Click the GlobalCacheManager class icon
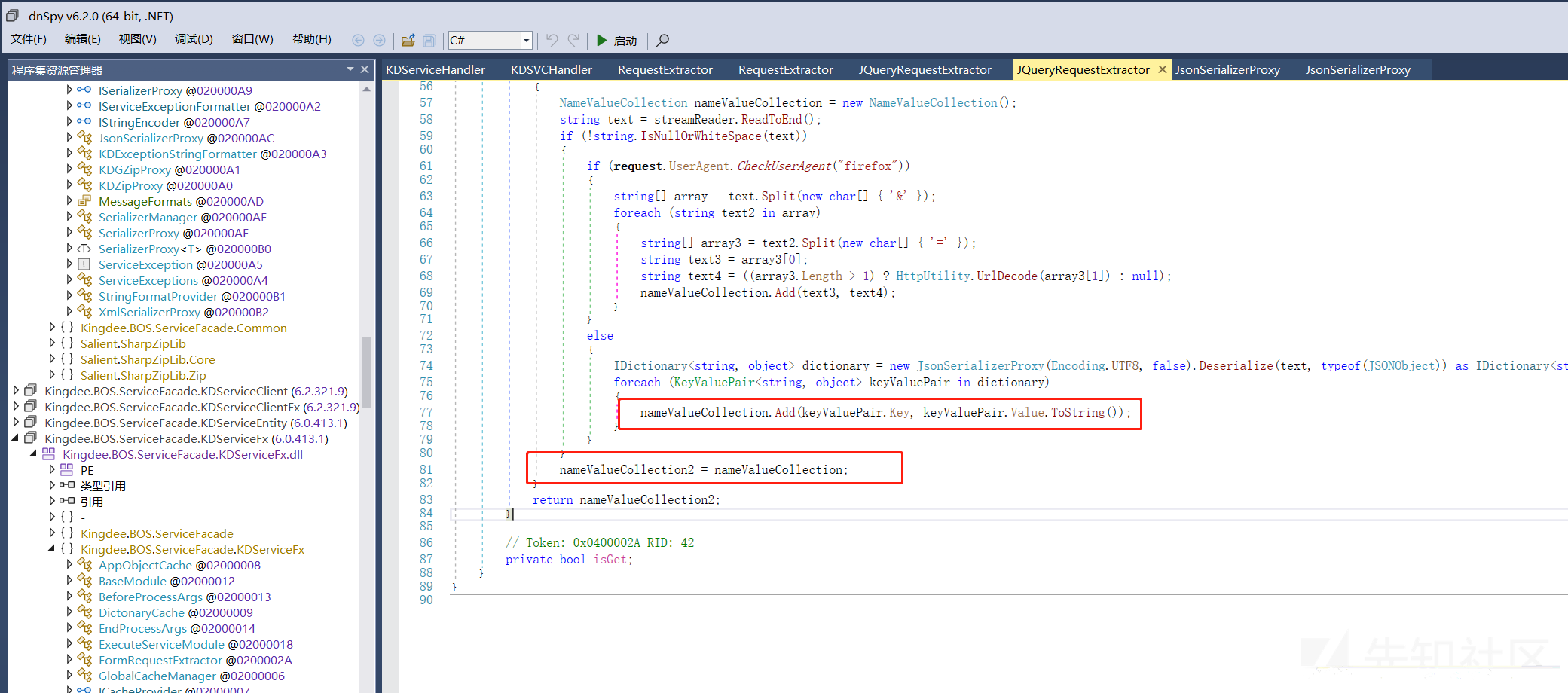 point(84,675)
